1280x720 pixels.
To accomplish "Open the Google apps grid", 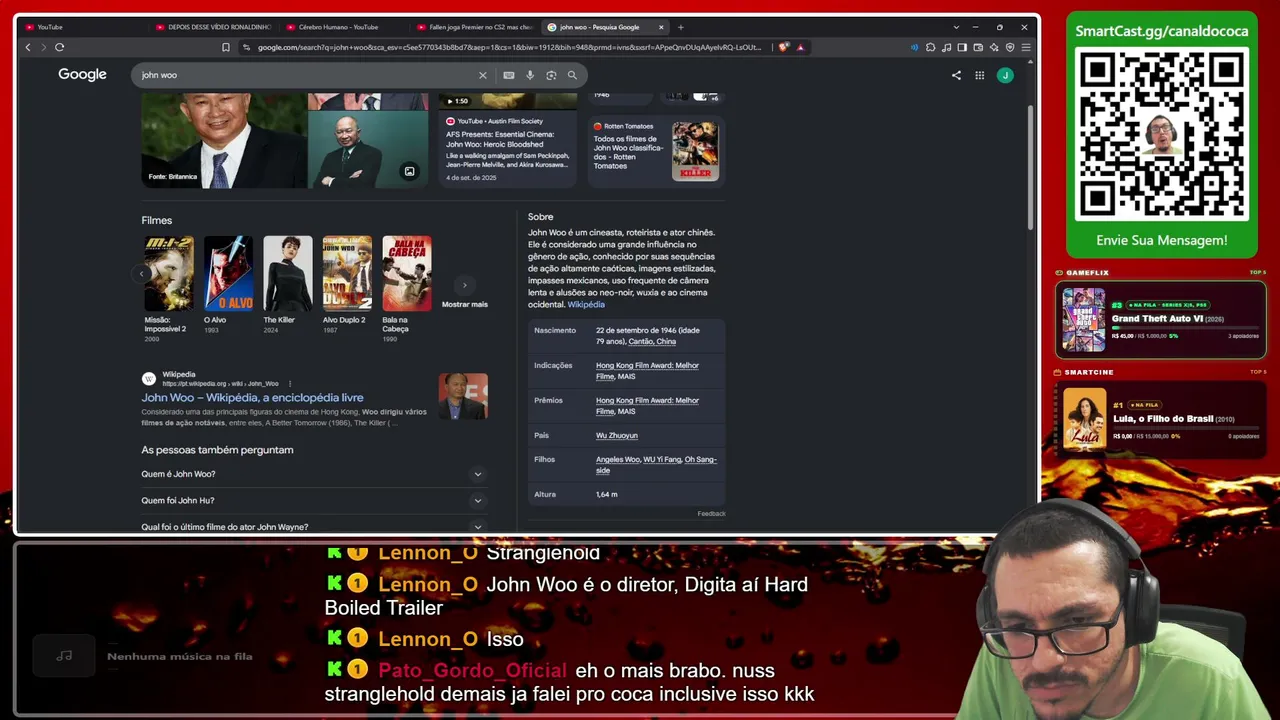I will [x=980, y=75].
